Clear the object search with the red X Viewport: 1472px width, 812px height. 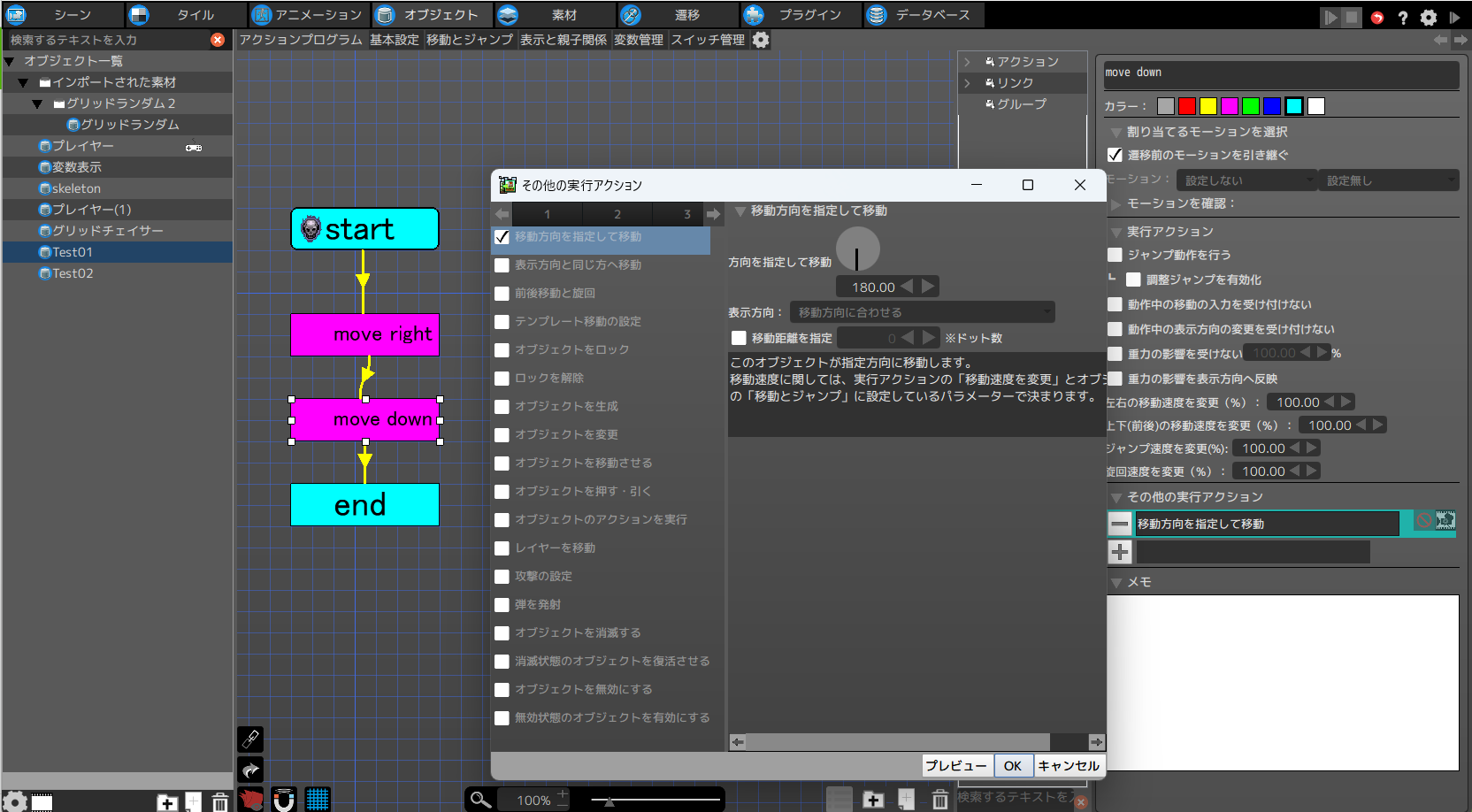click(x=218, y=40)
